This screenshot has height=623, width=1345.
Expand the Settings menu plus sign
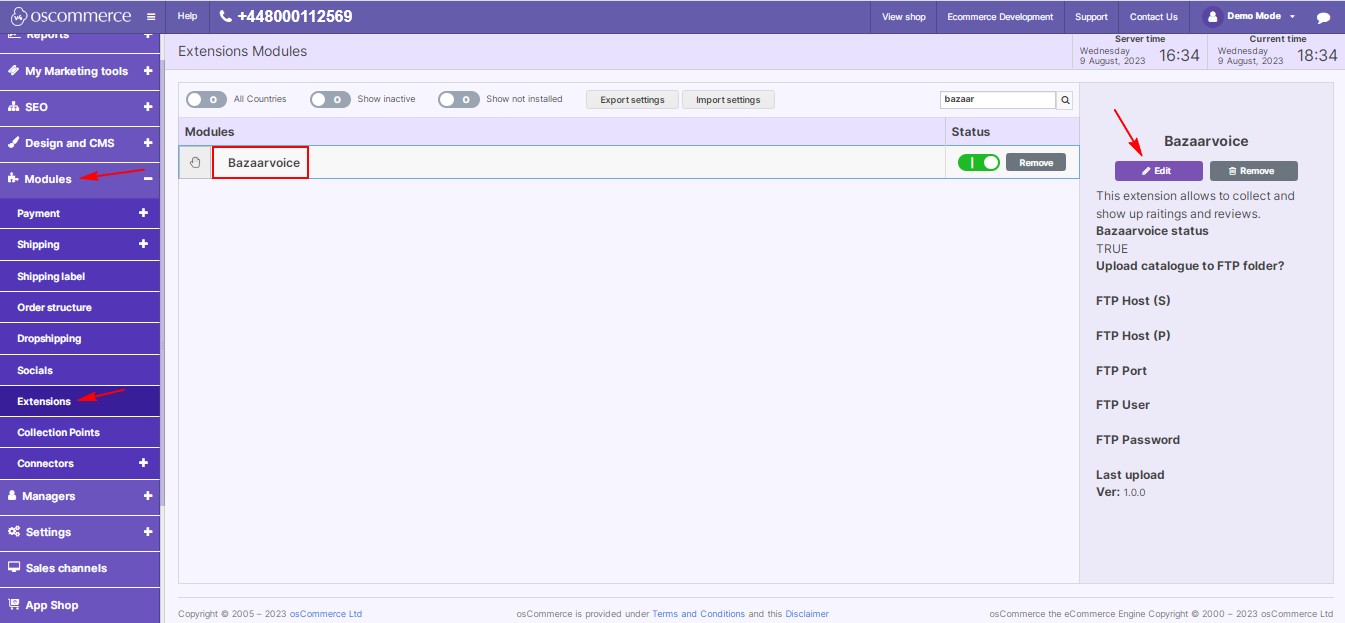click(148, 532)
